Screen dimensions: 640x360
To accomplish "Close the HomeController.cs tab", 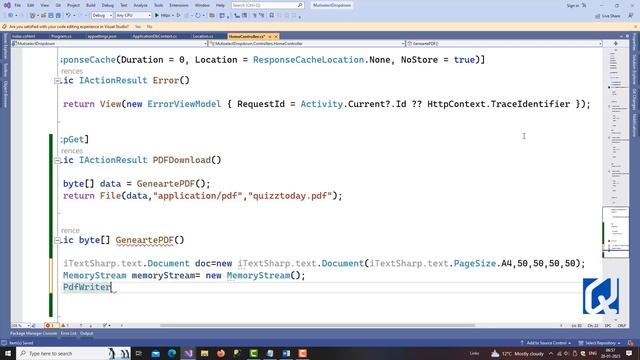I will click(276, 36).
